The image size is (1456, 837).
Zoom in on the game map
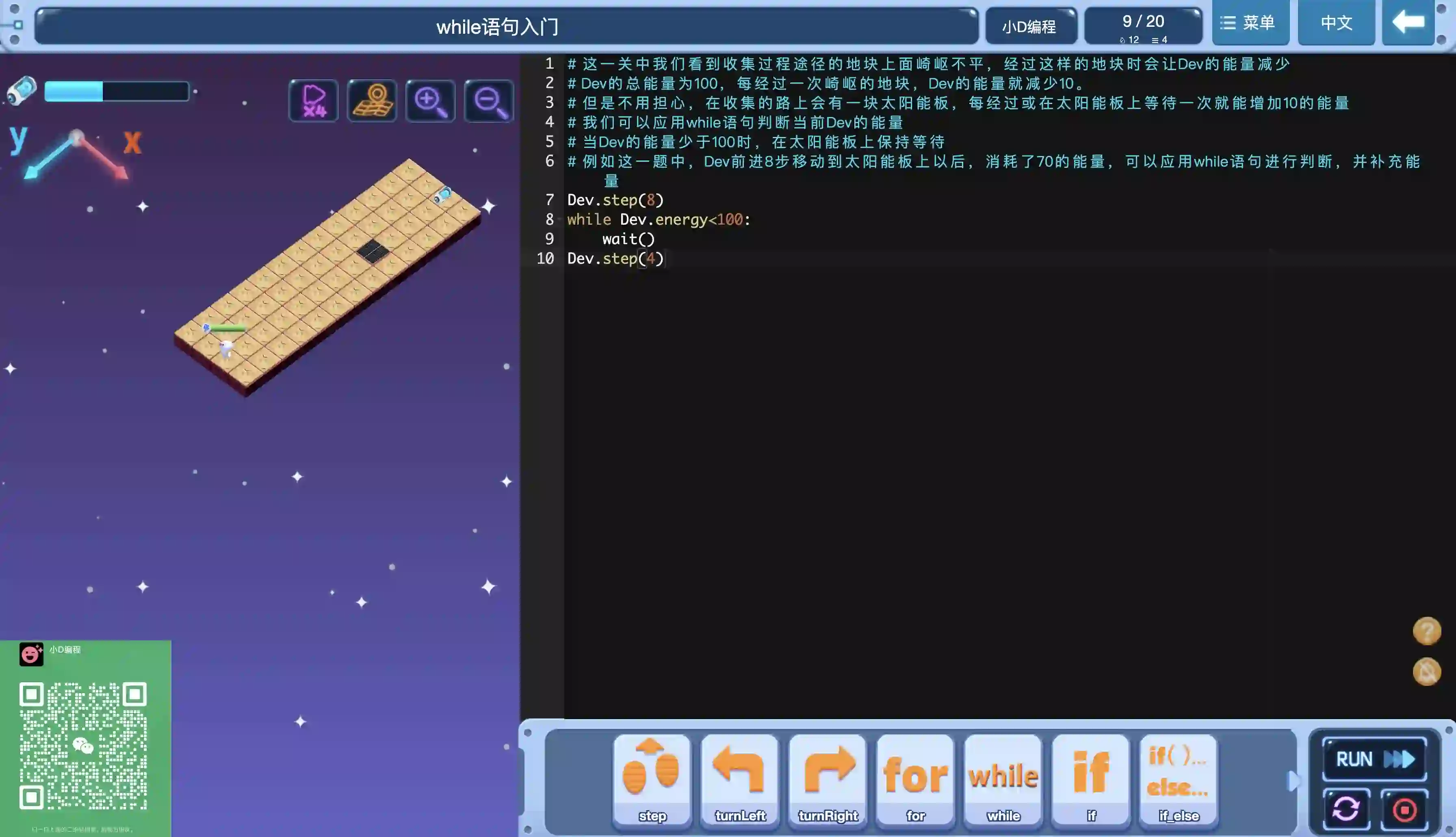point(430,101)
